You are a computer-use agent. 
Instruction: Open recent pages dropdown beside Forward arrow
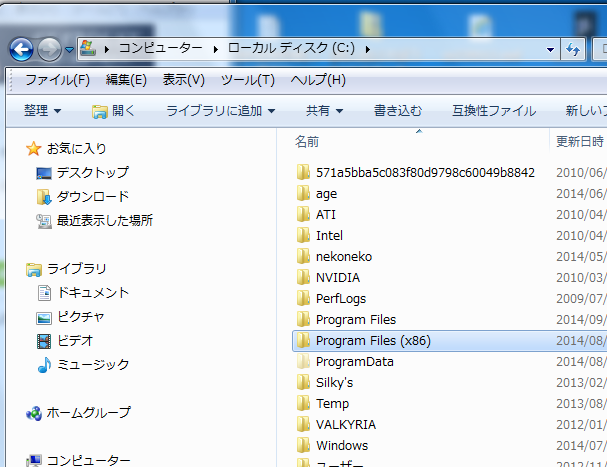click(69, 50)
